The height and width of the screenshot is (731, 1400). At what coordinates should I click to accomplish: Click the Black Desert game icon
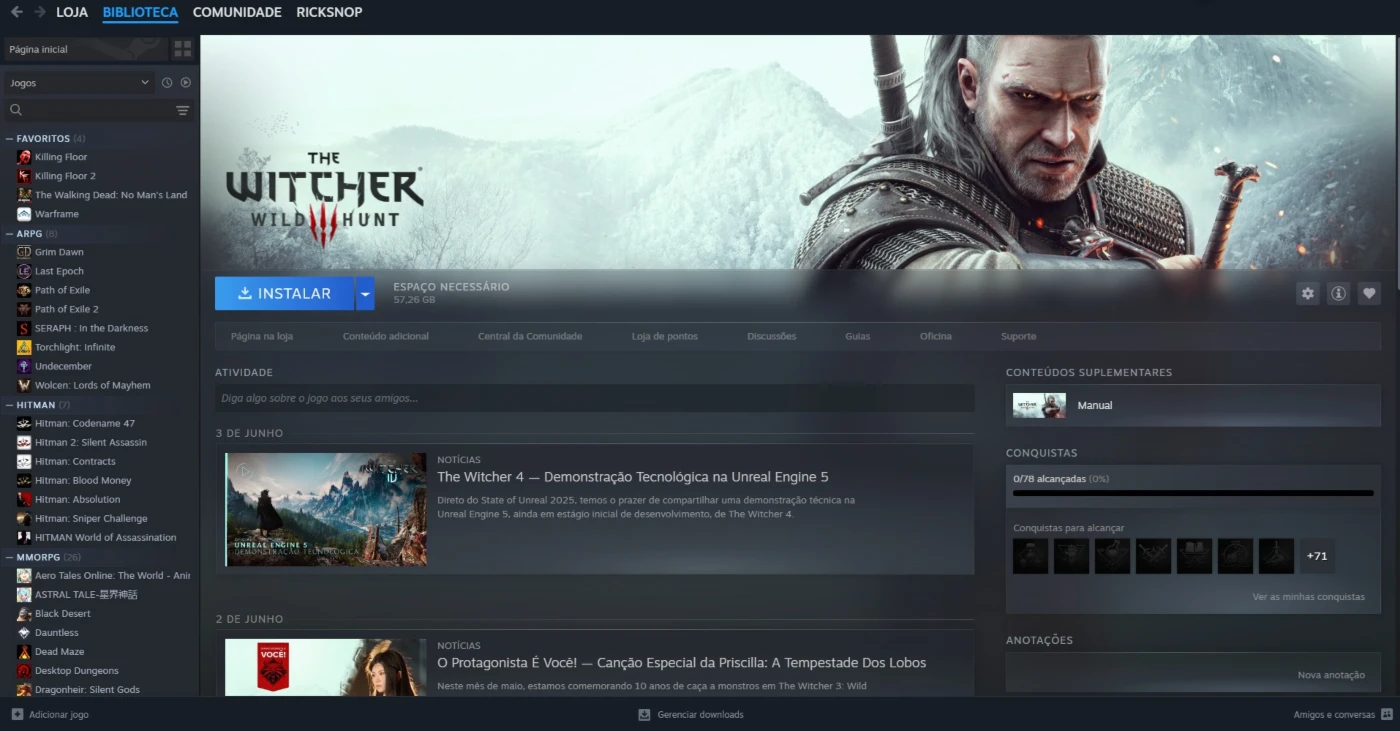[24, 614]
